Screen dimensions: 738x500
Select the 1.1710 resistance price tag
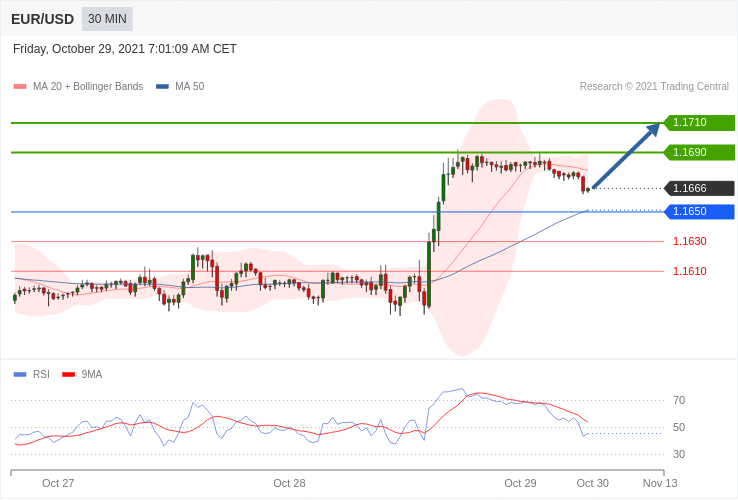coord(699,122)
